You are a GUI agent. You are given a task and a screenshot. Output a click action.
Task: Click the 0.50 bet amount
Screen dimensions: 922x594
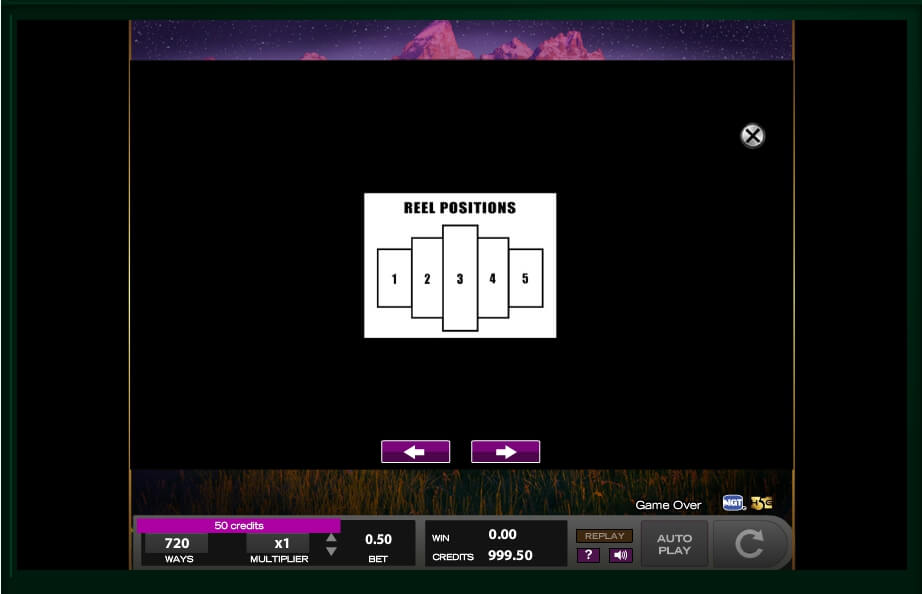[378, 539]
